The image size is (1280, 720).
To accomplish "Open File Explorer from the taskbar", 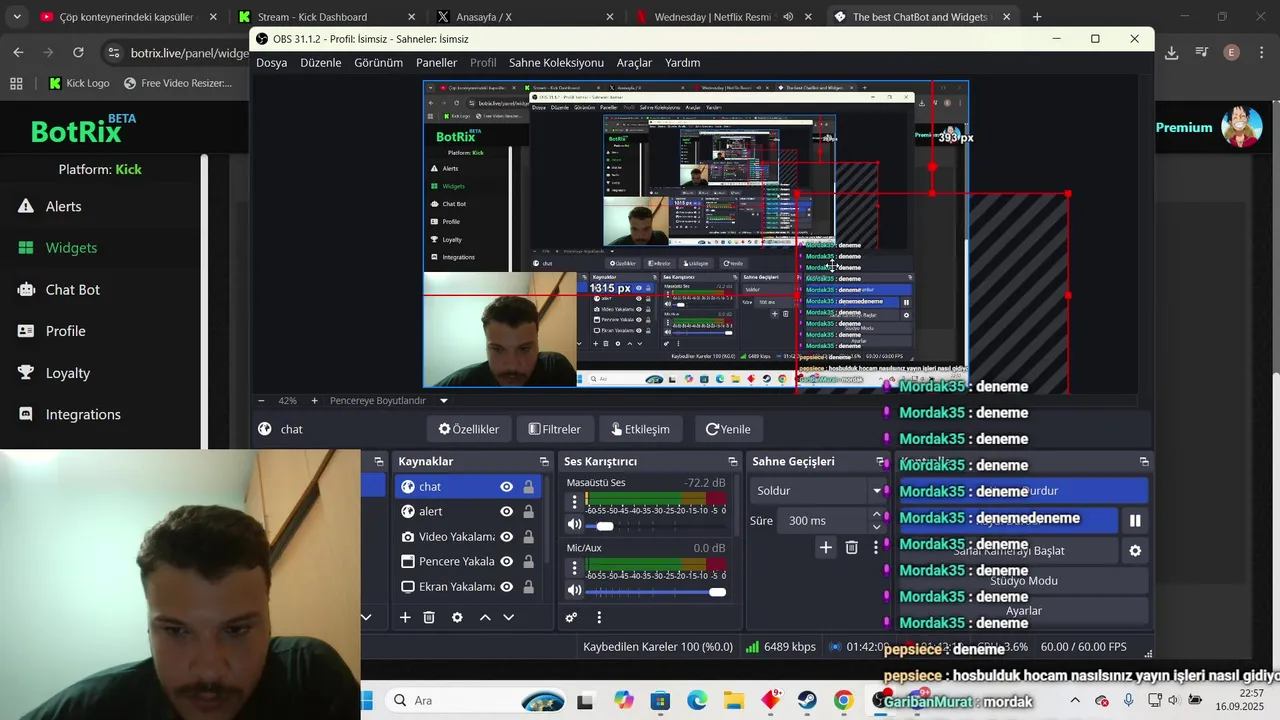I will coord(734,700).
